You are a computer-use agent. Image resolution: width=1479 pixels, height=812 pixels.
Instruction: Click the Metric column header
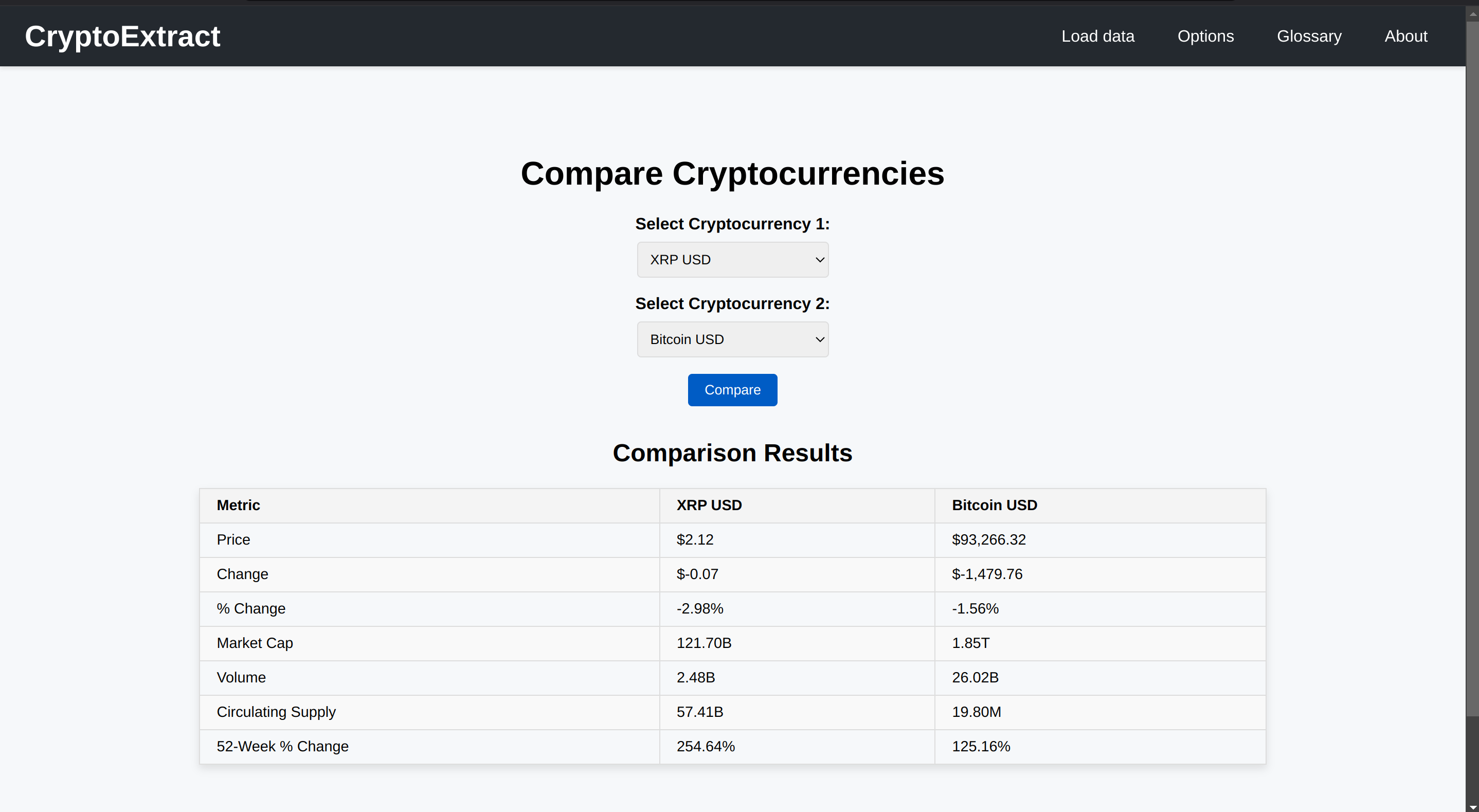click(238, 506)
